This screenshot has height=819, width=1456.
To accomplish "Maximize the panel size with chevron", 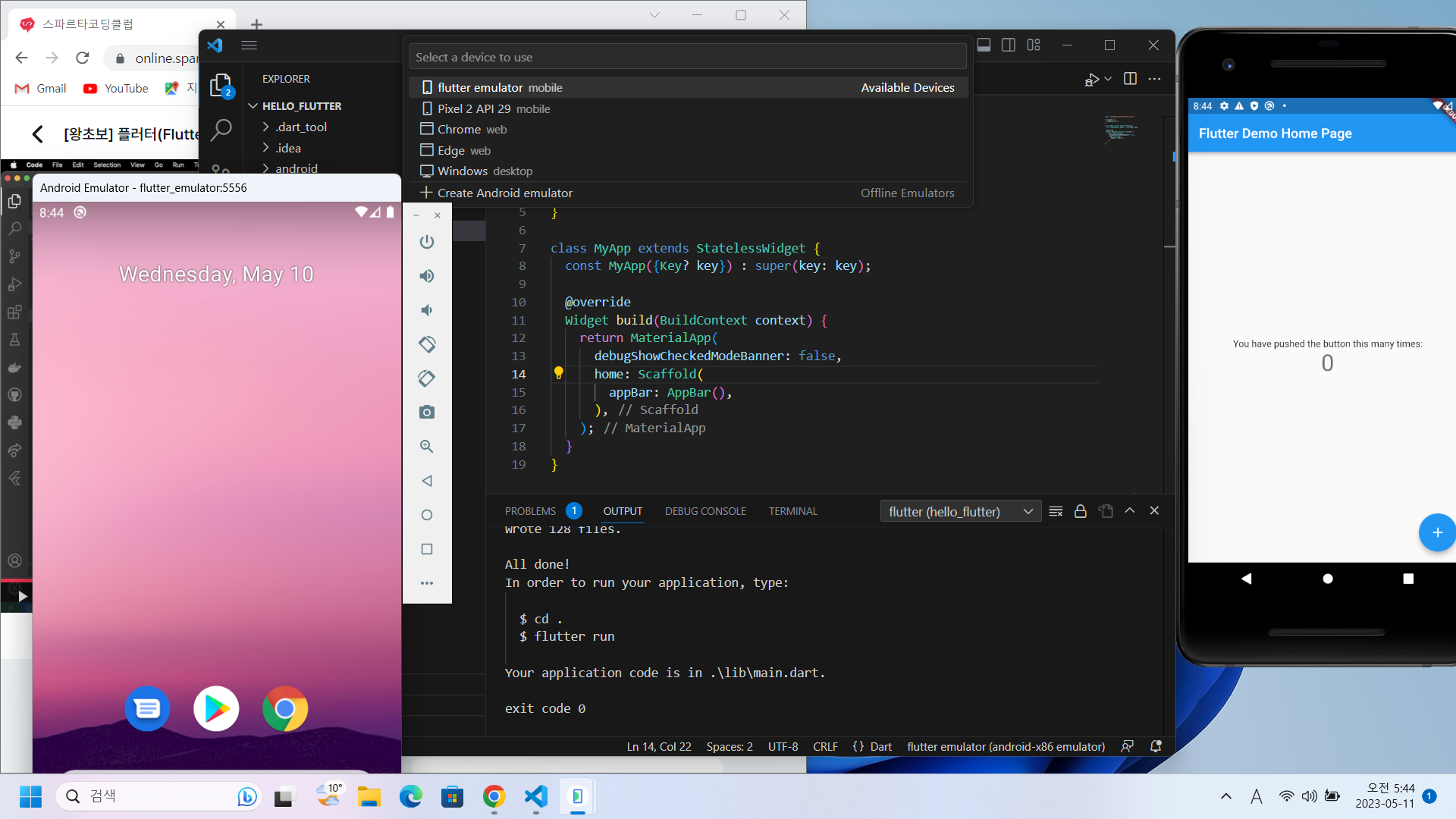I will click(x=1130, y=511).
